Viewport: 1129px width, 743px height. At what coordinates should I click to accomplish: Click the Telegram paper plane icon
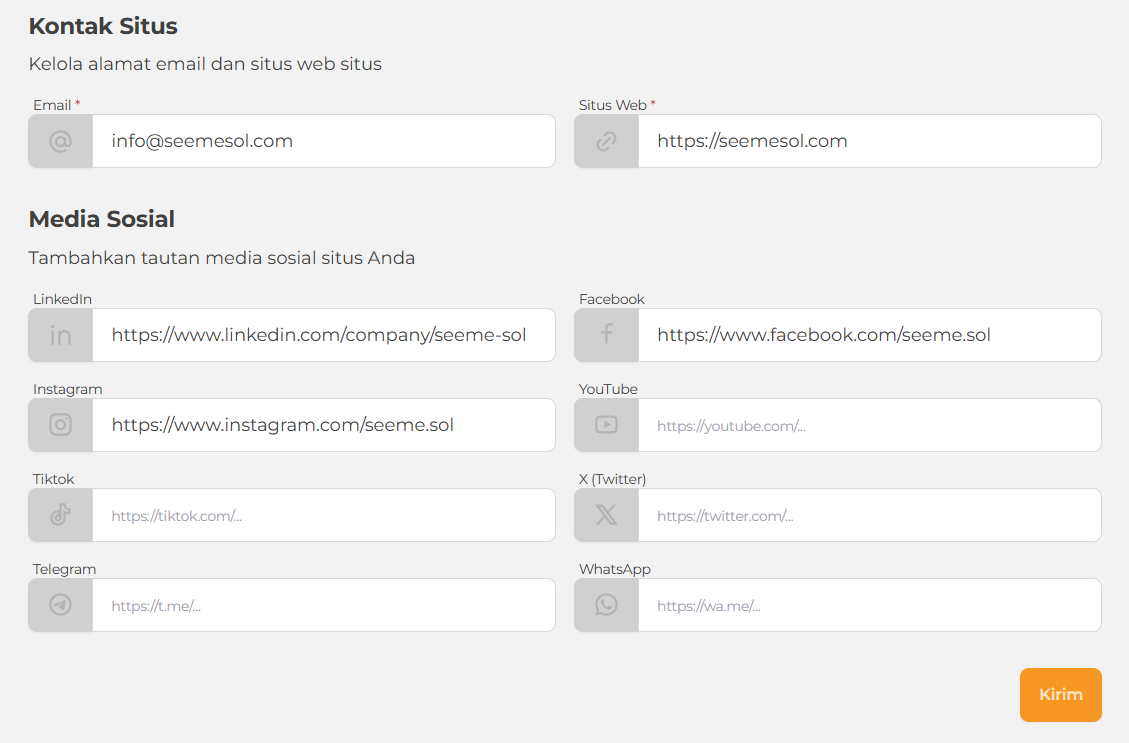61,605
